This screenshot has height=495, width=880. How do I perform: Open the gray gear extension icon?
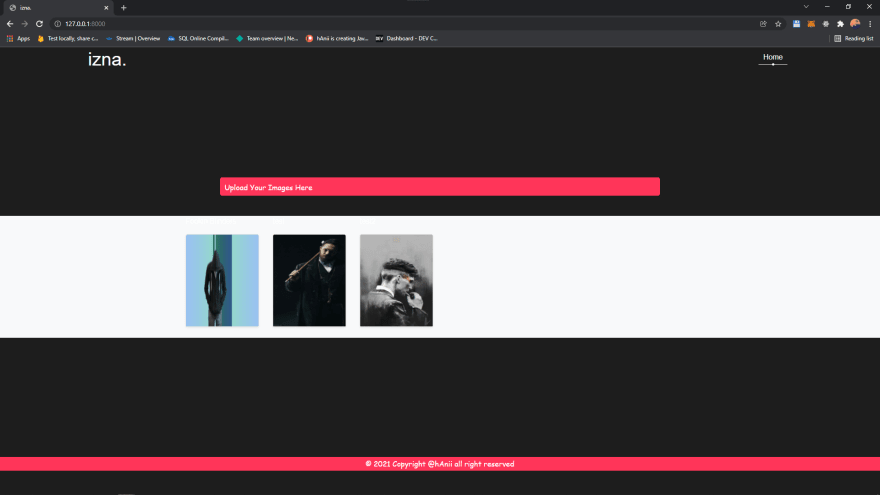click(826, 24)
